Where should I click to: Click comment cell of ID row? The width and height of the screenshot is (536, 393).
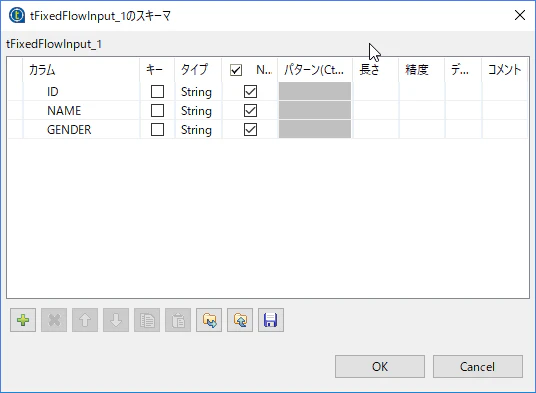505,92
